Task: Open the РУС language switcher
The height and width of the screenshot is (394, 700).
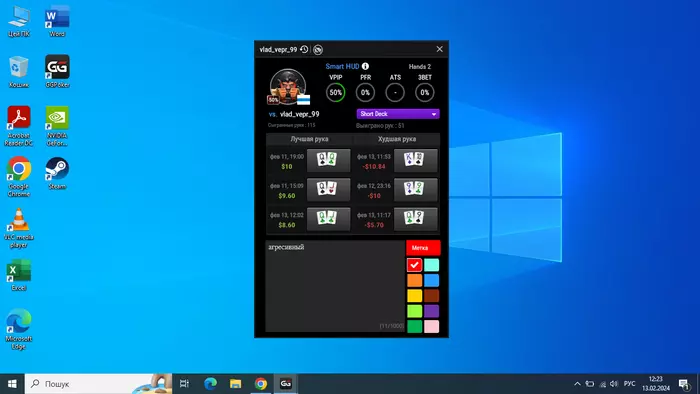Action: (629, 384)
